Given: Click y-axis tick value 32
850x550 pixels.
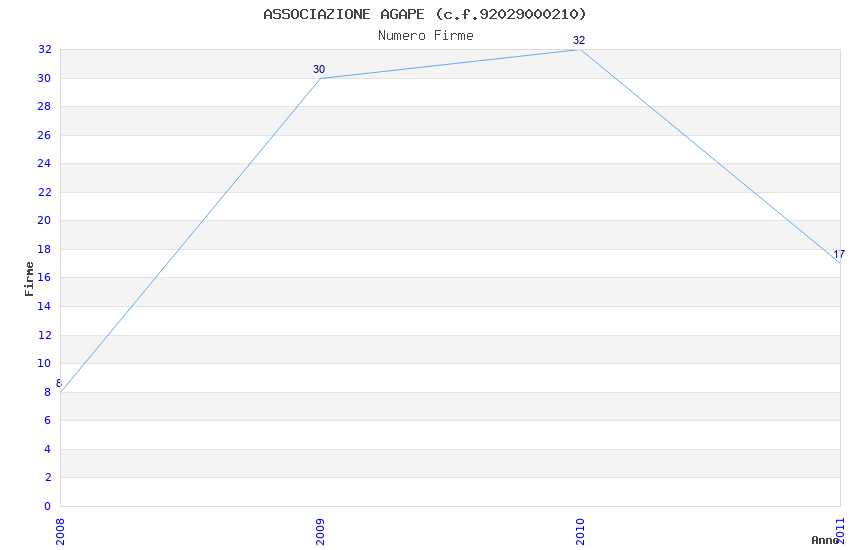Looking at the screenshot, I should [44, 49].
